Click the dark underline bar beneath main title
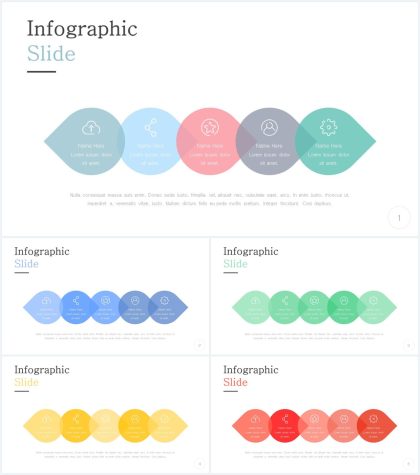Screen dimensions: 420x475 [x=41, y=71]
